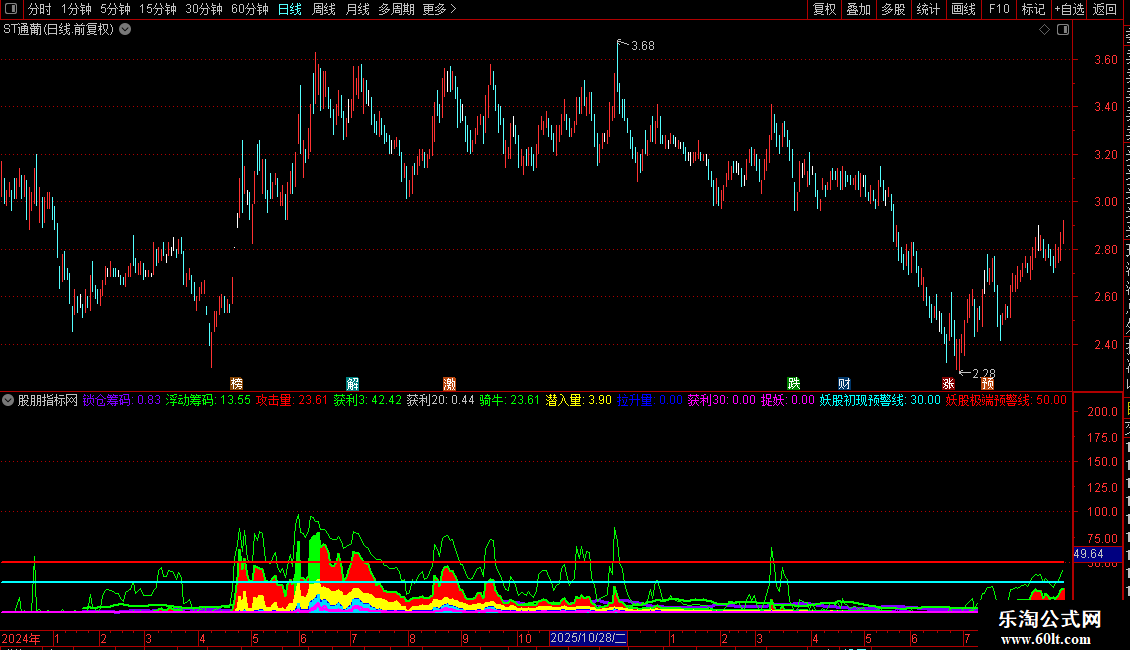Add stock with +自选 button
1130x650 pixels.
[x=1069, y=9]
